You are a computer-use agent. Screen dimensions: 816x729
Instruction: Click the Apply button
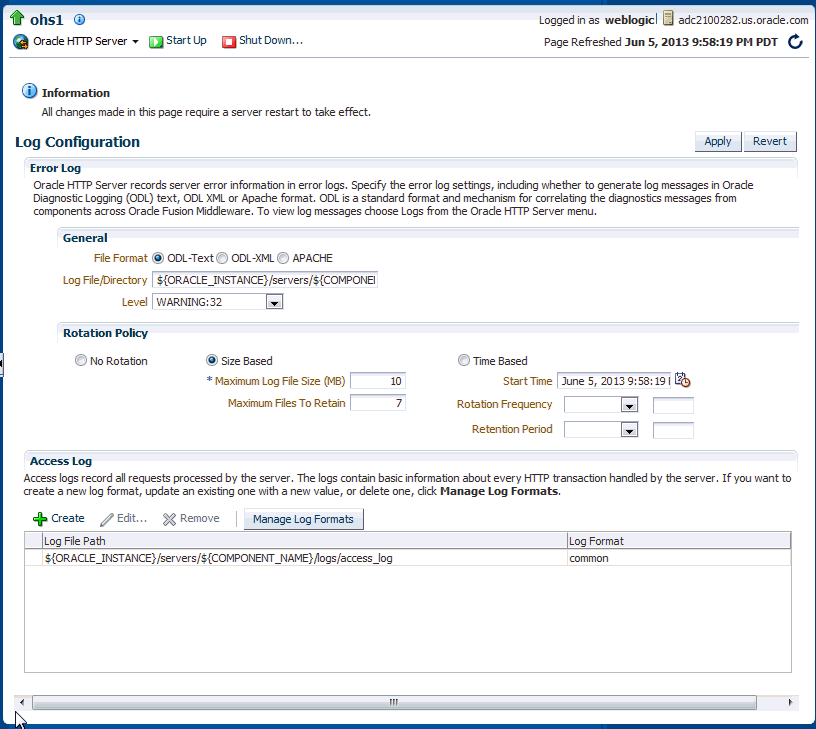[x=718, y=142]
